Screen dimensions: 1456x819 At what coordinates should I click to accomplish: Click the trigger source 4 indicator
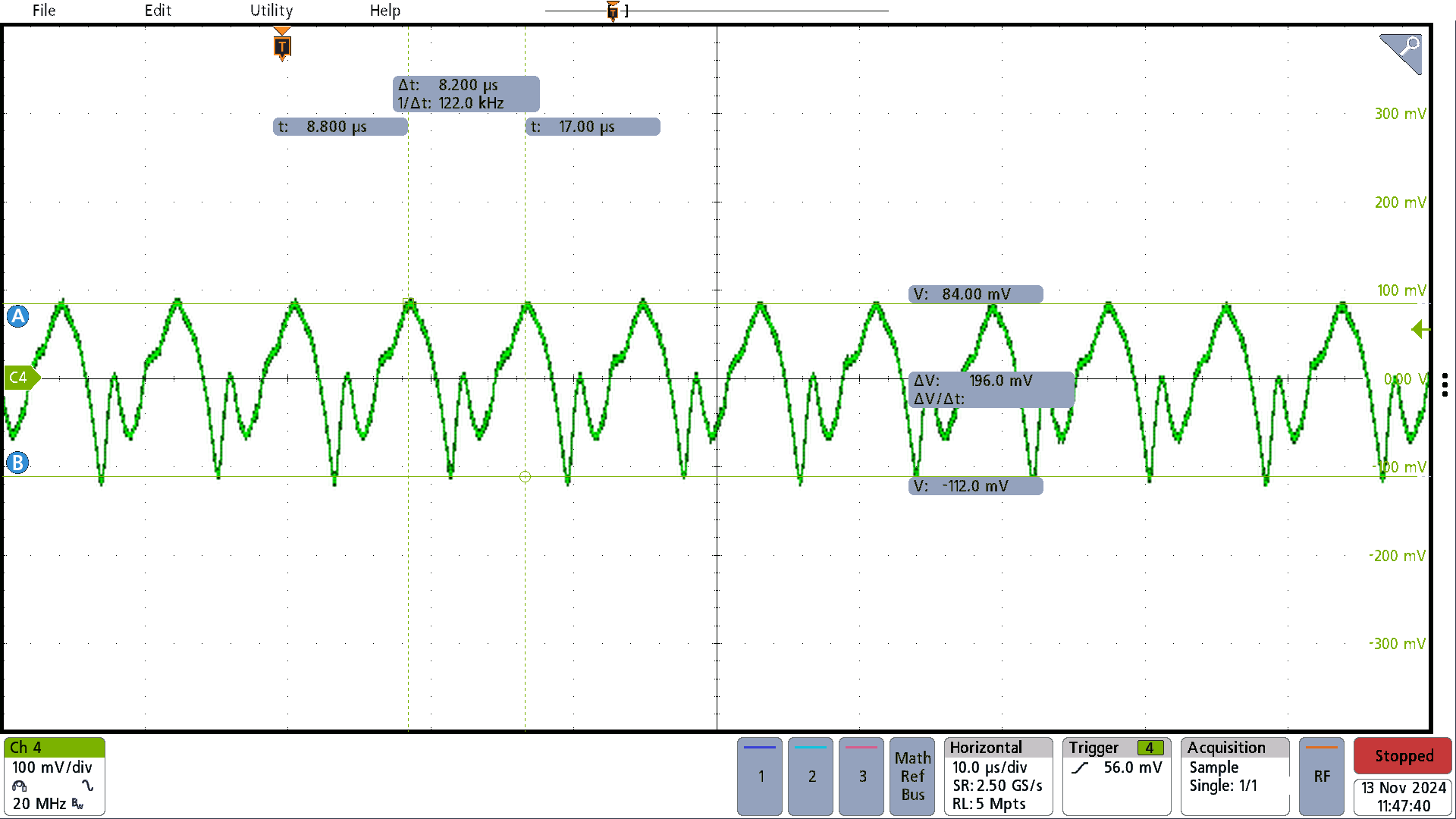tap(1150, 748)
